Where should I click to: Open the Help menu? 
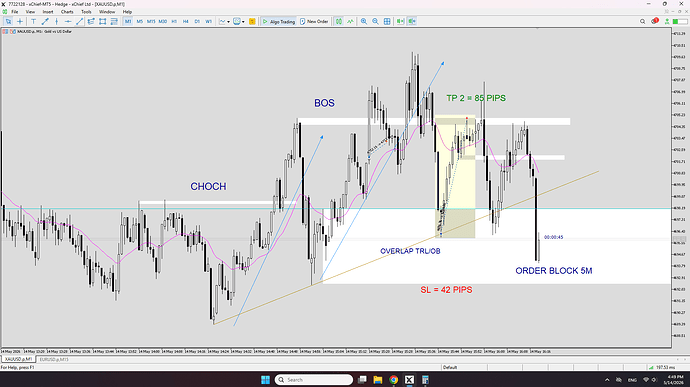127,12
